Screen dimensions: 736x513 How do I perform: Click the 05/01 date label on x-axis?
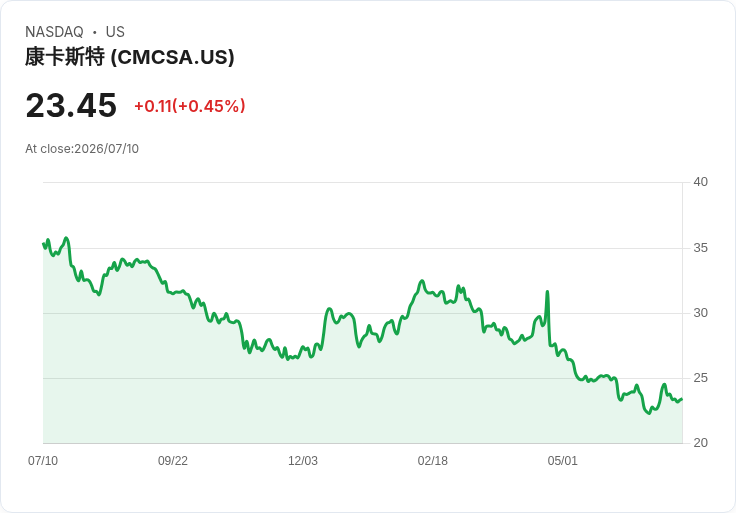[x=562, y=460]
